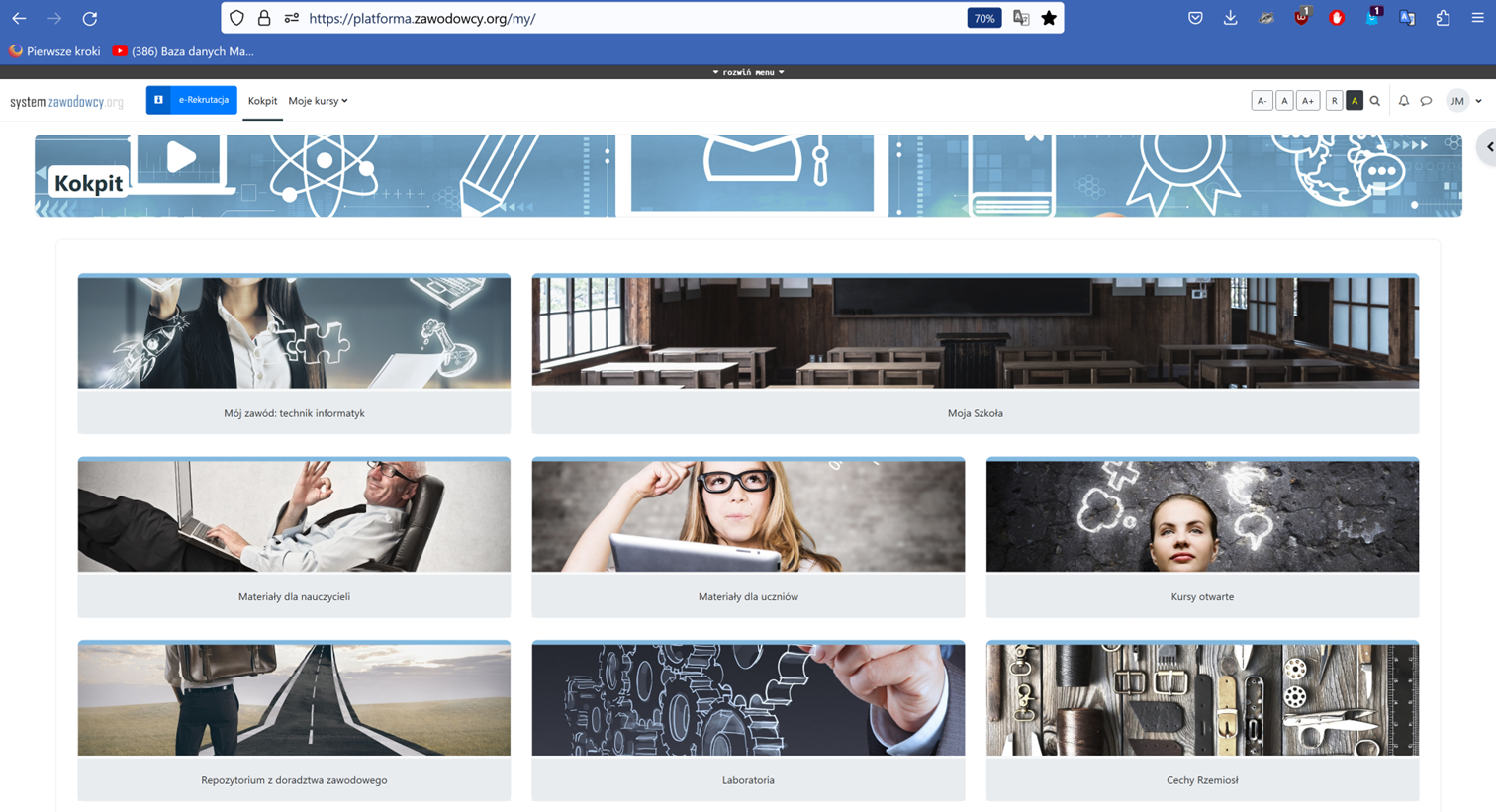Open the notifications bell
The width and height of the screenshot is (1496, 812).
1403,101
